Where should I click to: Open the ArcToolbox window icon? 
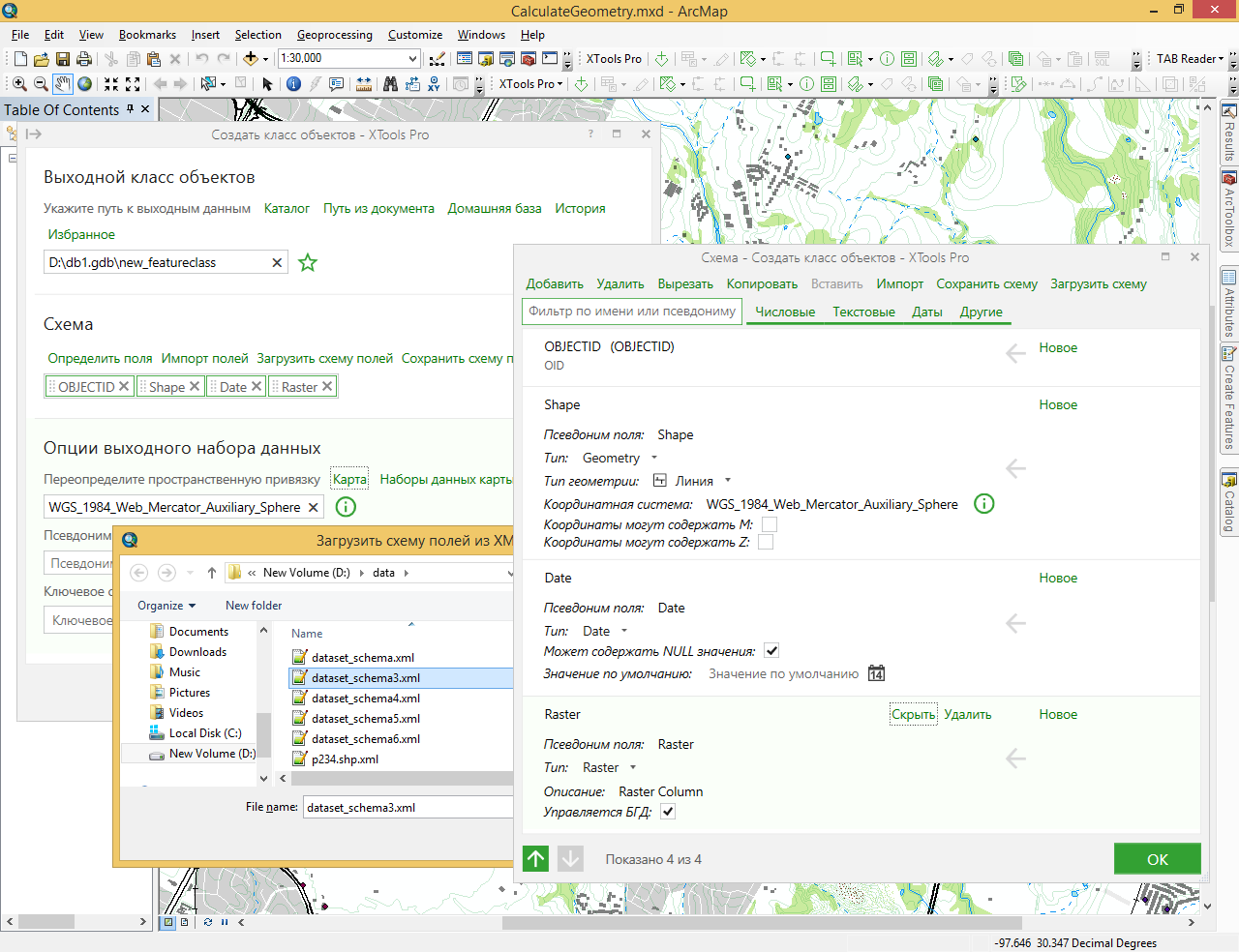pyautogui.click(x=529, y=59)
